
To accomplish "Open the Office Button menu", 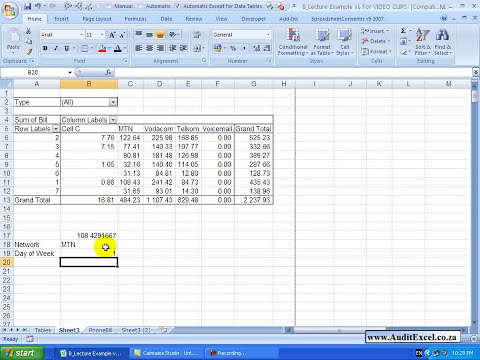I will pos(9,10).
